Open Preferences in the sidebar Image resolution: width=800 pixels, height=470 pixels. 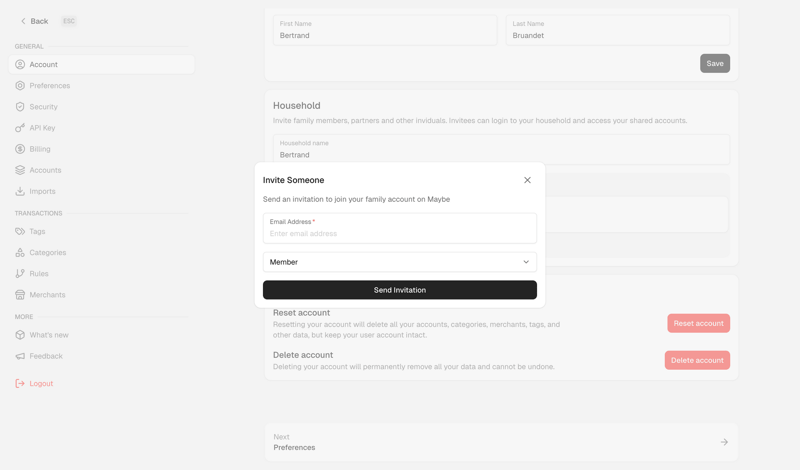[102, 86]
